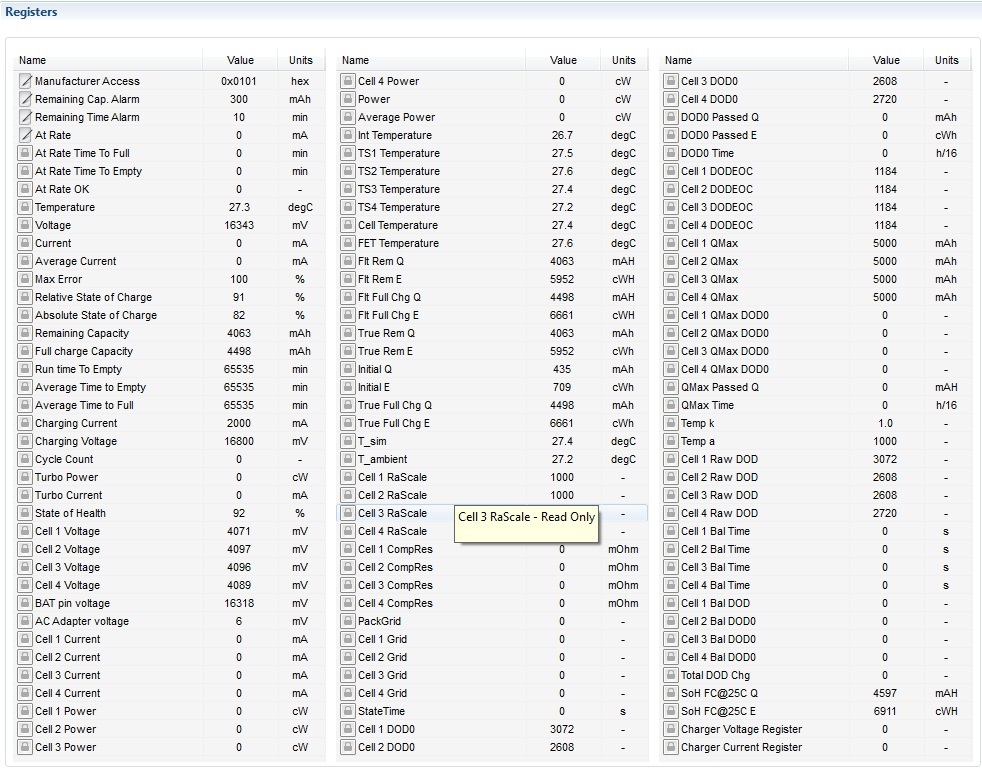Select the Absolute State of Charge label
982x769 pixels.
[x=96, y=316]
